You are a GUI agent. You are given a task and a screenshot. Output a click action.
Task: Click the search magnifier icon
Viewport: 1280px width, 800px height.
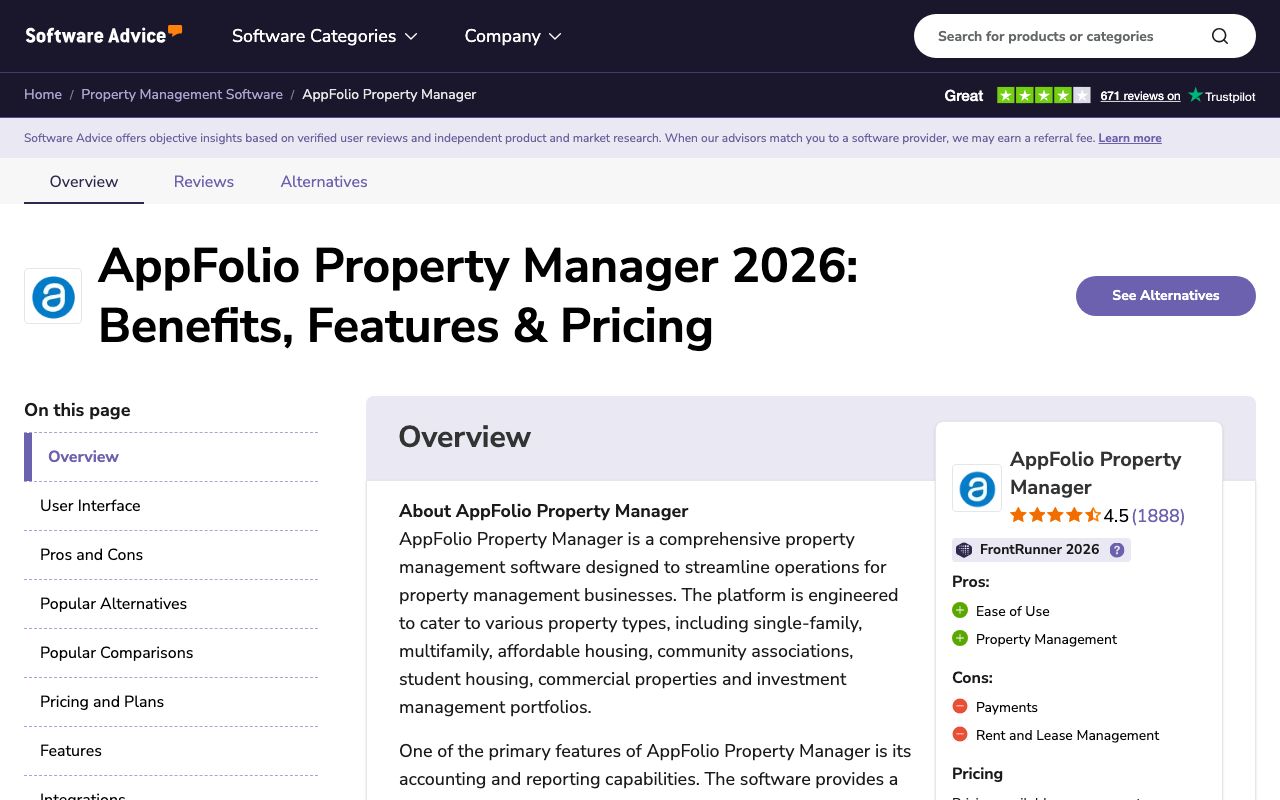pyautogui.click(x=1219, y=36)
